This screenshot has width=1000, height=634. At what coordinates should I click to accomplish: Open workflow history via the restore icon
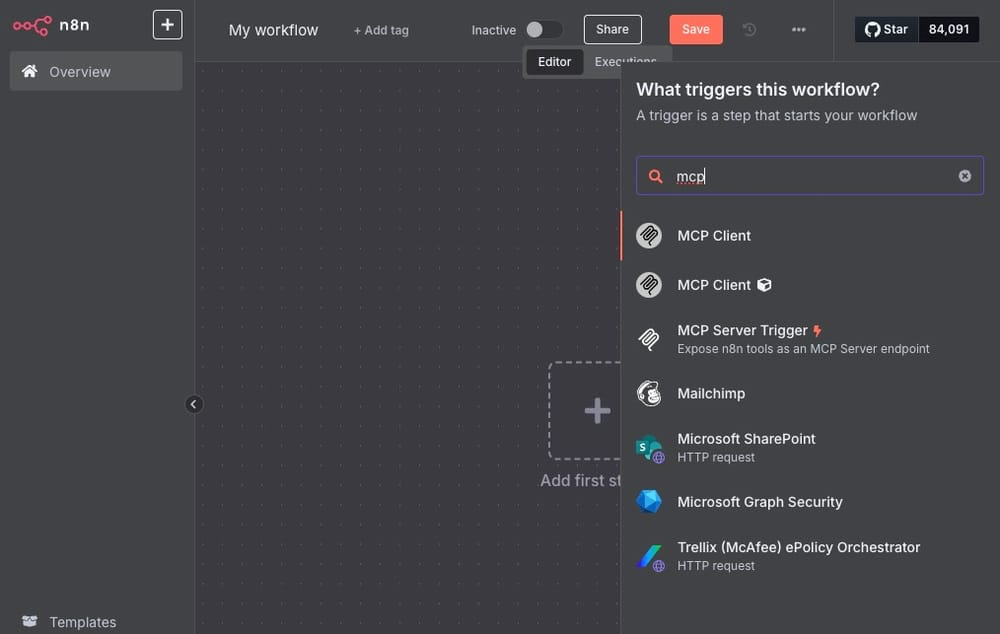[x=749, y=30]
